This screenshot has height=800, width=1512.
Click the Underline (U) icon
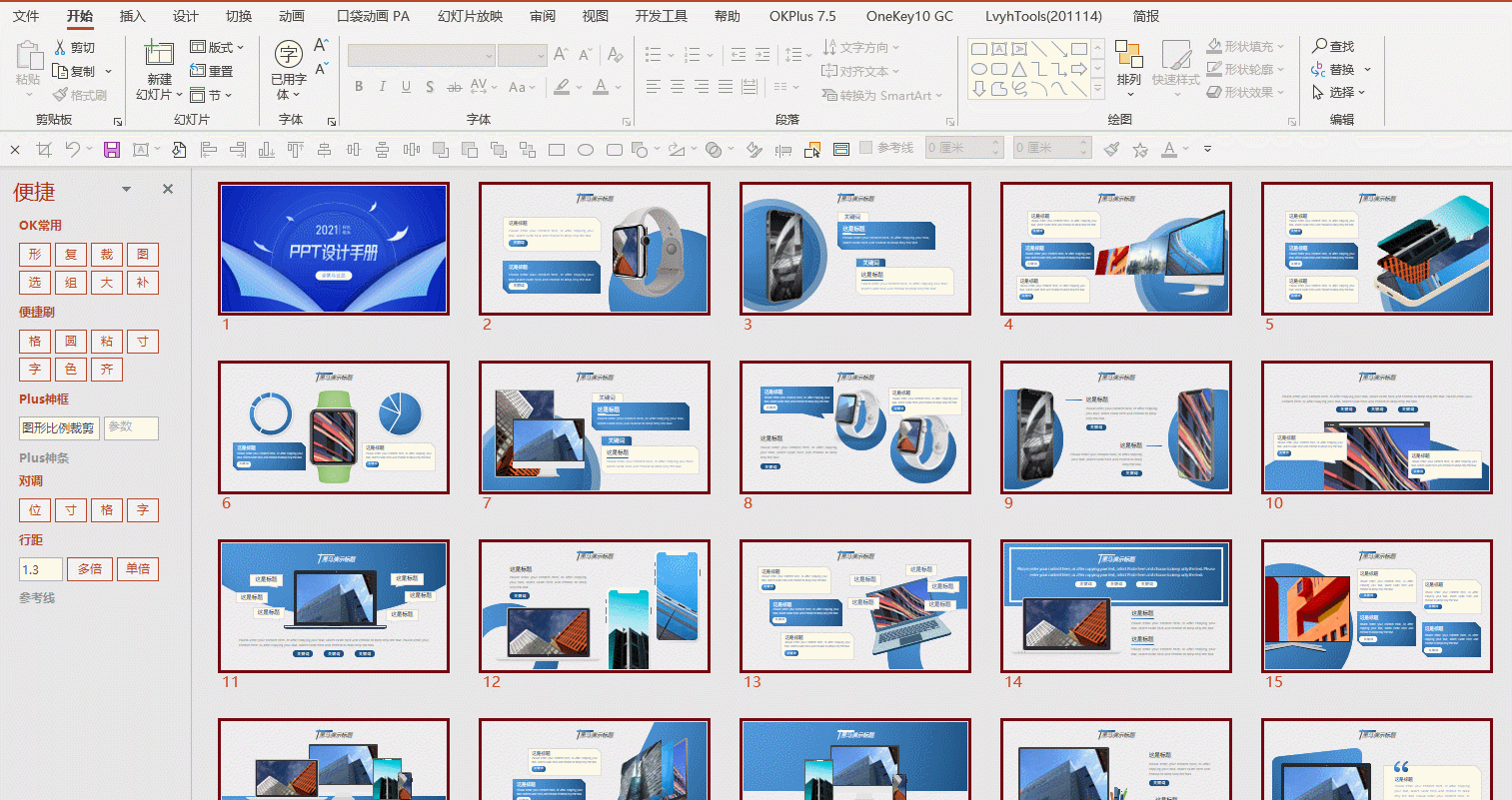[406, 87]
